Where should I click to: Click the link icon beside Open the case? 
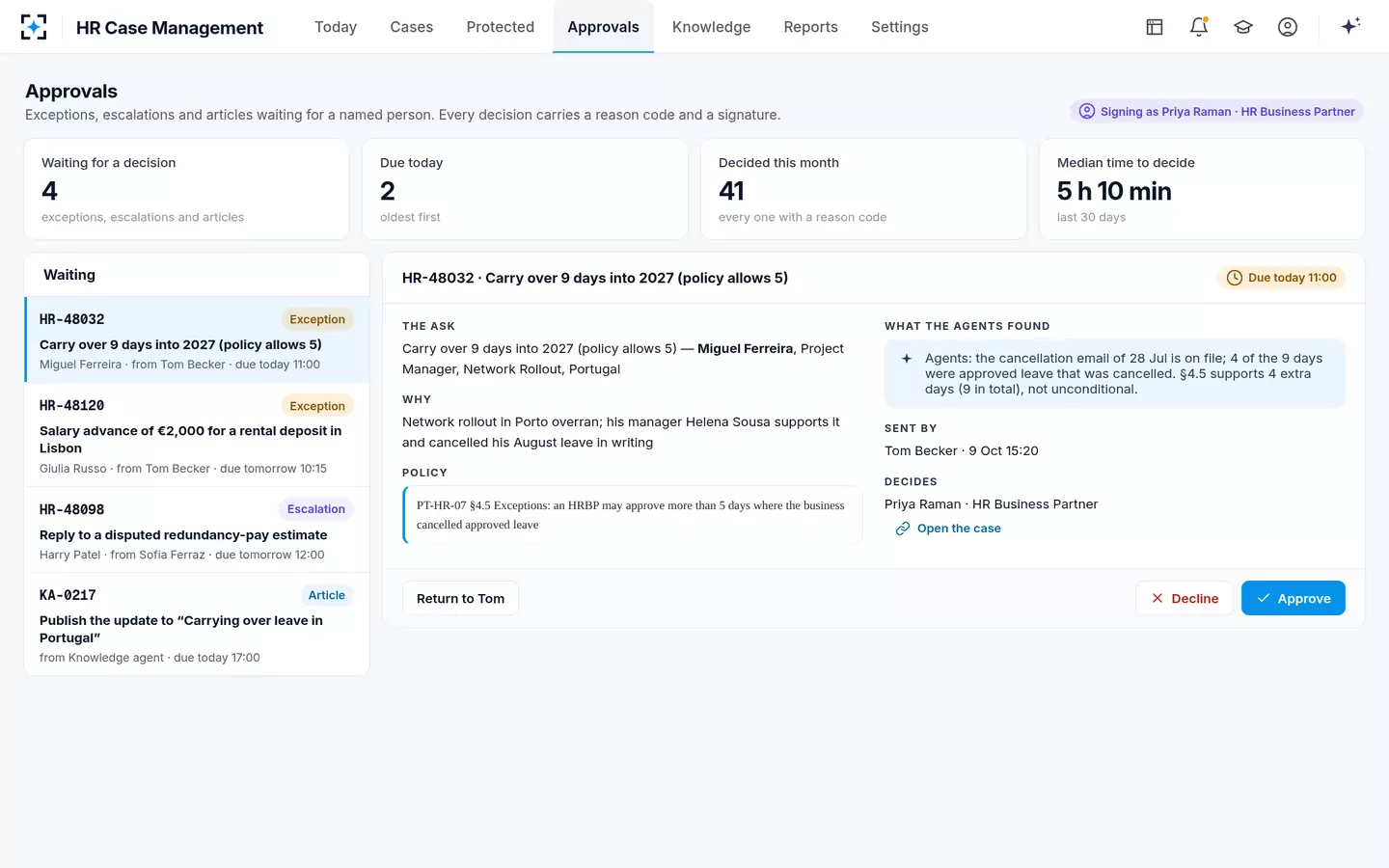point(903,529)
